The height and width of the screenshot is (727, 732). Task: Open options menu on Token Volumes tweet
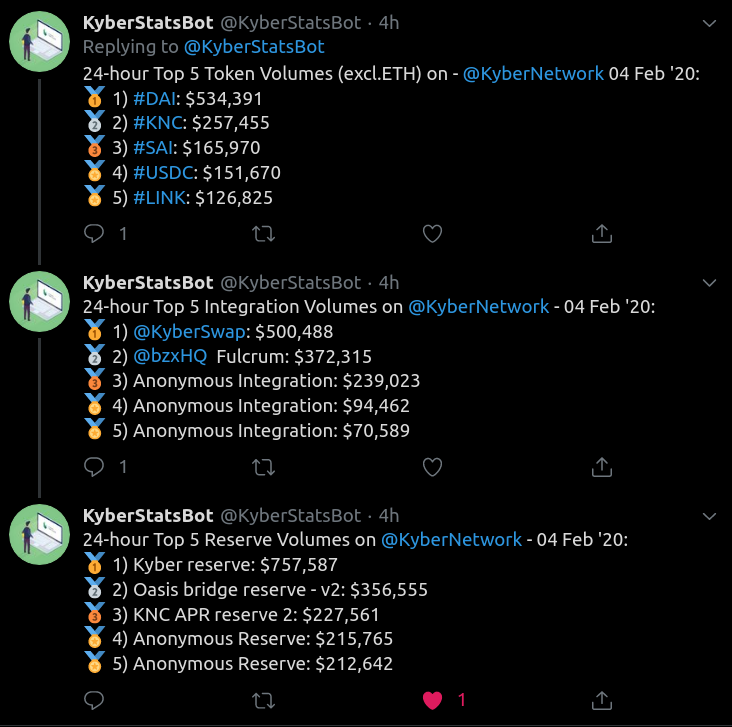tap(709, 22)
